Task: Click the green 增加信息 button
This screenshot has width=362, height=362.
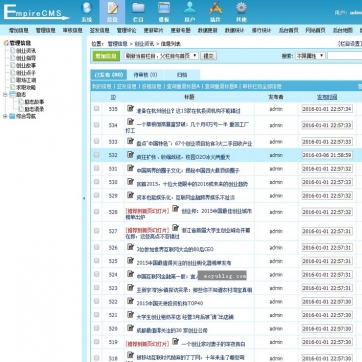Action: tap(106, 56)
